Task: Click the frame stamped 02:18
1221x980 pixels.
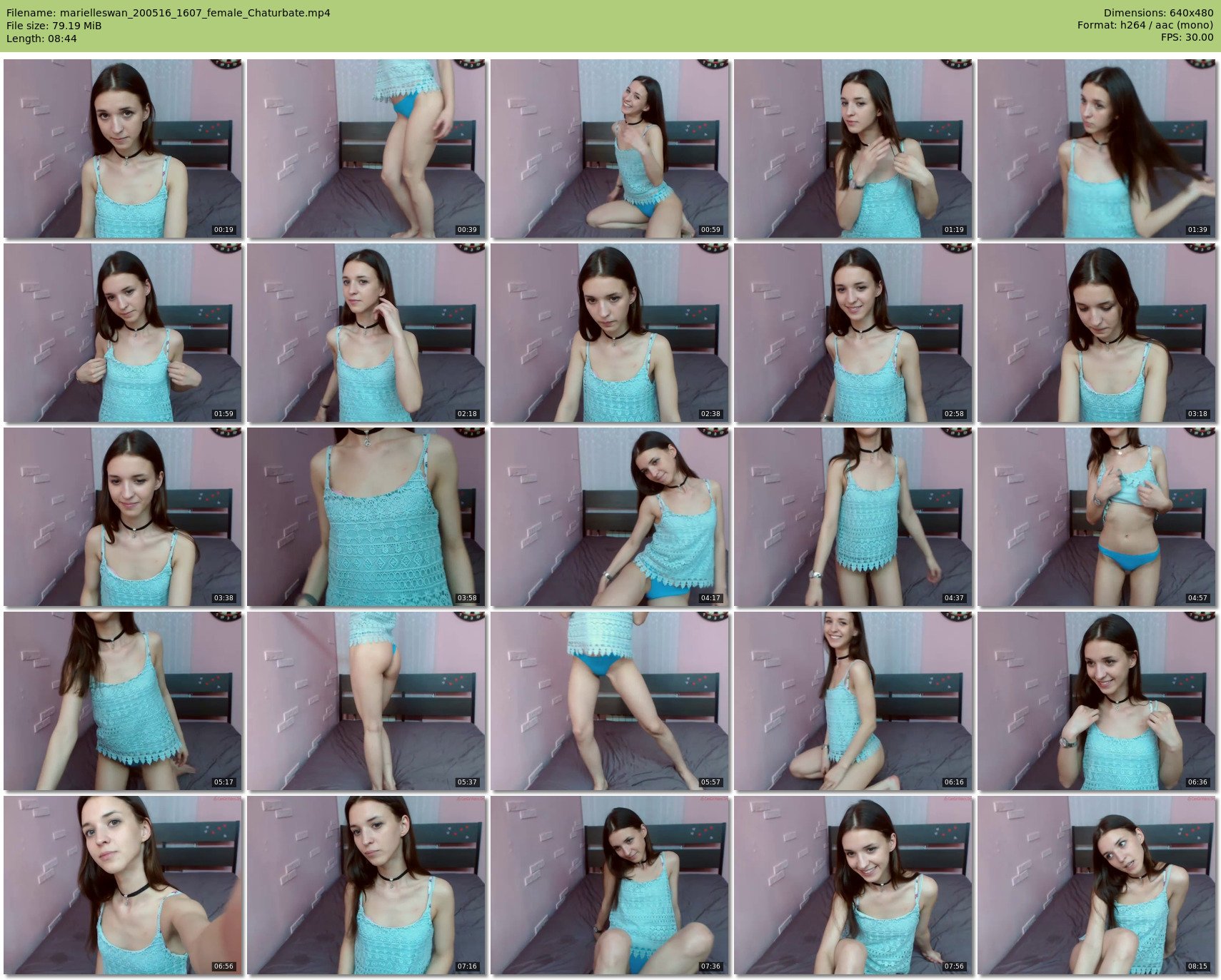Action: (366, 333)
